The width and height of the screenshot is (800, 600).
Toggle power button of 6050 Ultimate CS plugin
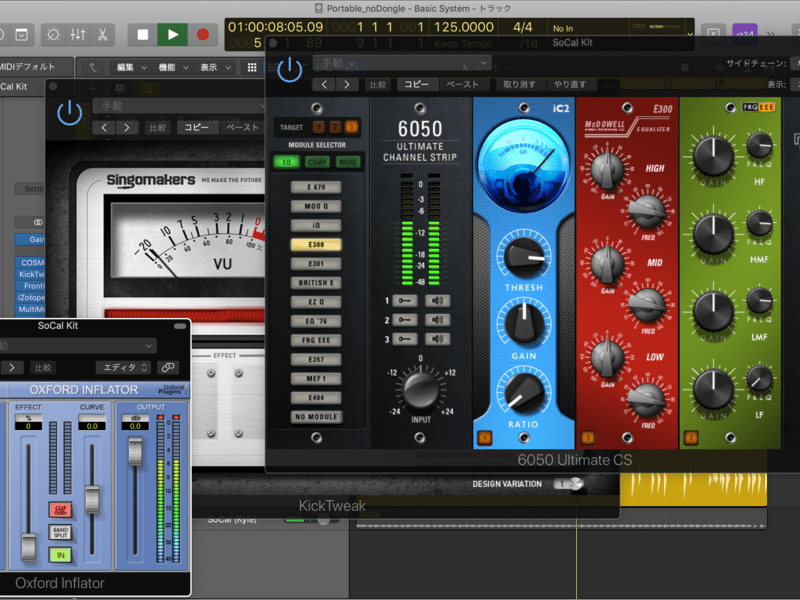pos(289,68)
